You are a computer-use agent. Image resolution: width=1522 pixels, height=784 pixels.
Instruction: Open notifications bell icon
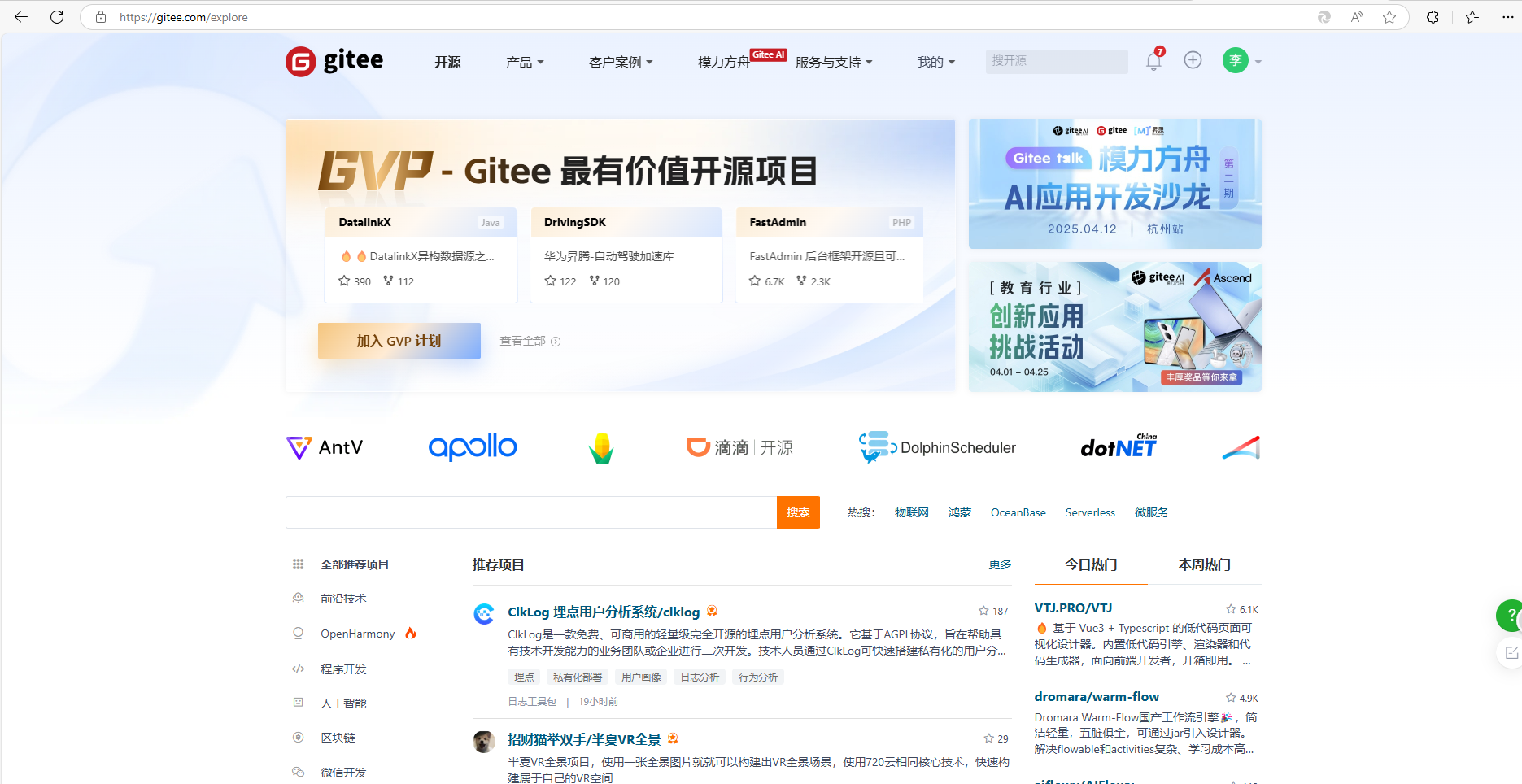[1153, 61]
